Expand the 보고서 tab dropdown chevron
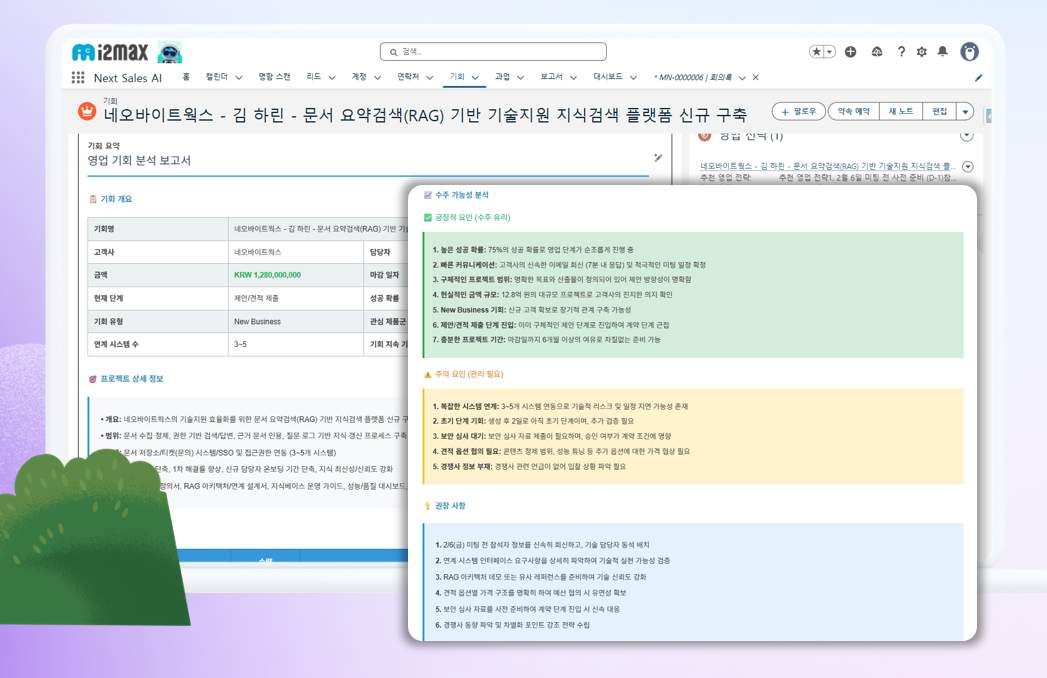Image resolution: width=1047 pixels, height=678 pixels. pos(574,77)
